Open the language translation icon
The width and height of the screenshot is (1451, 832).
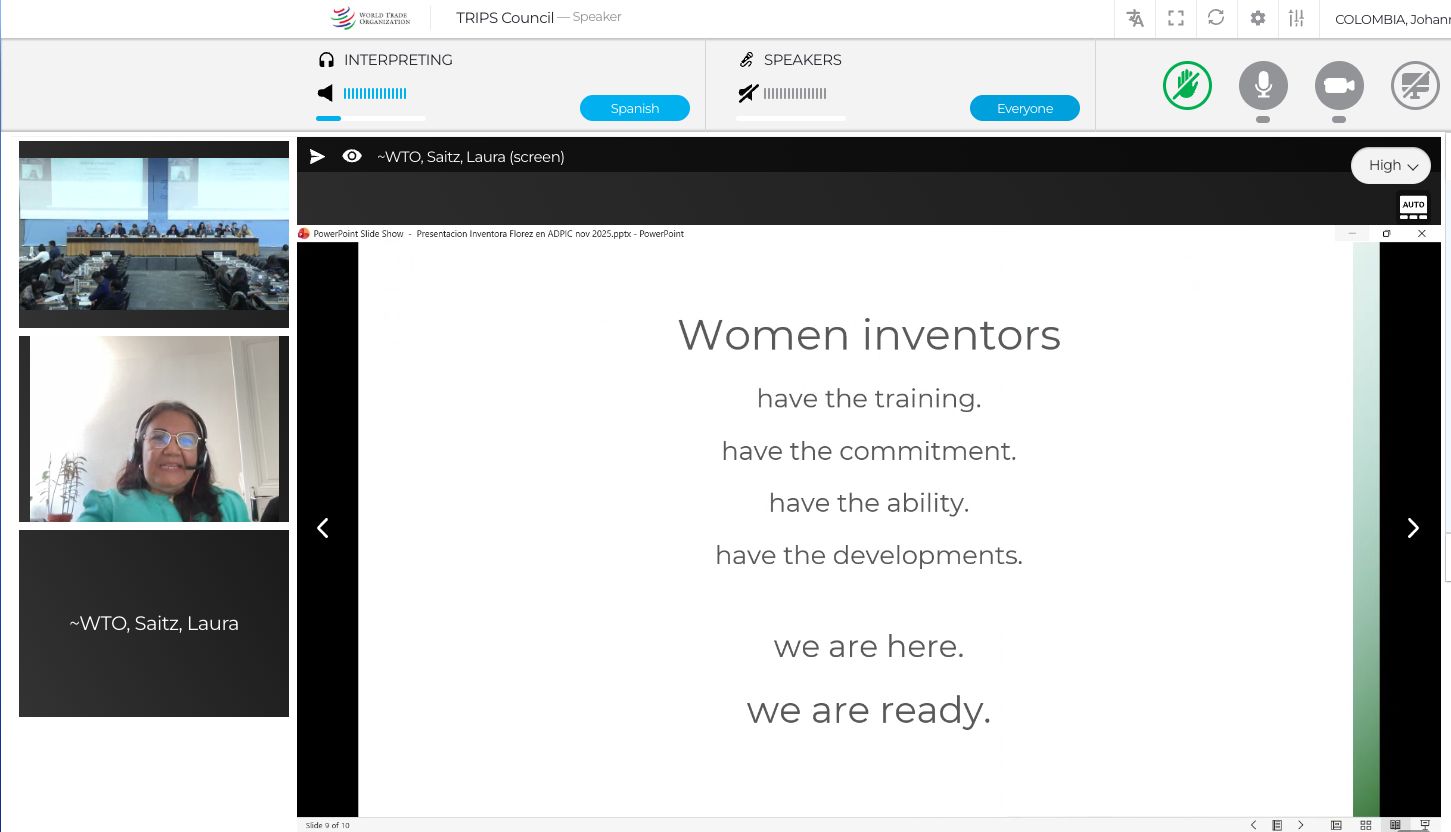pos(1135,18)
